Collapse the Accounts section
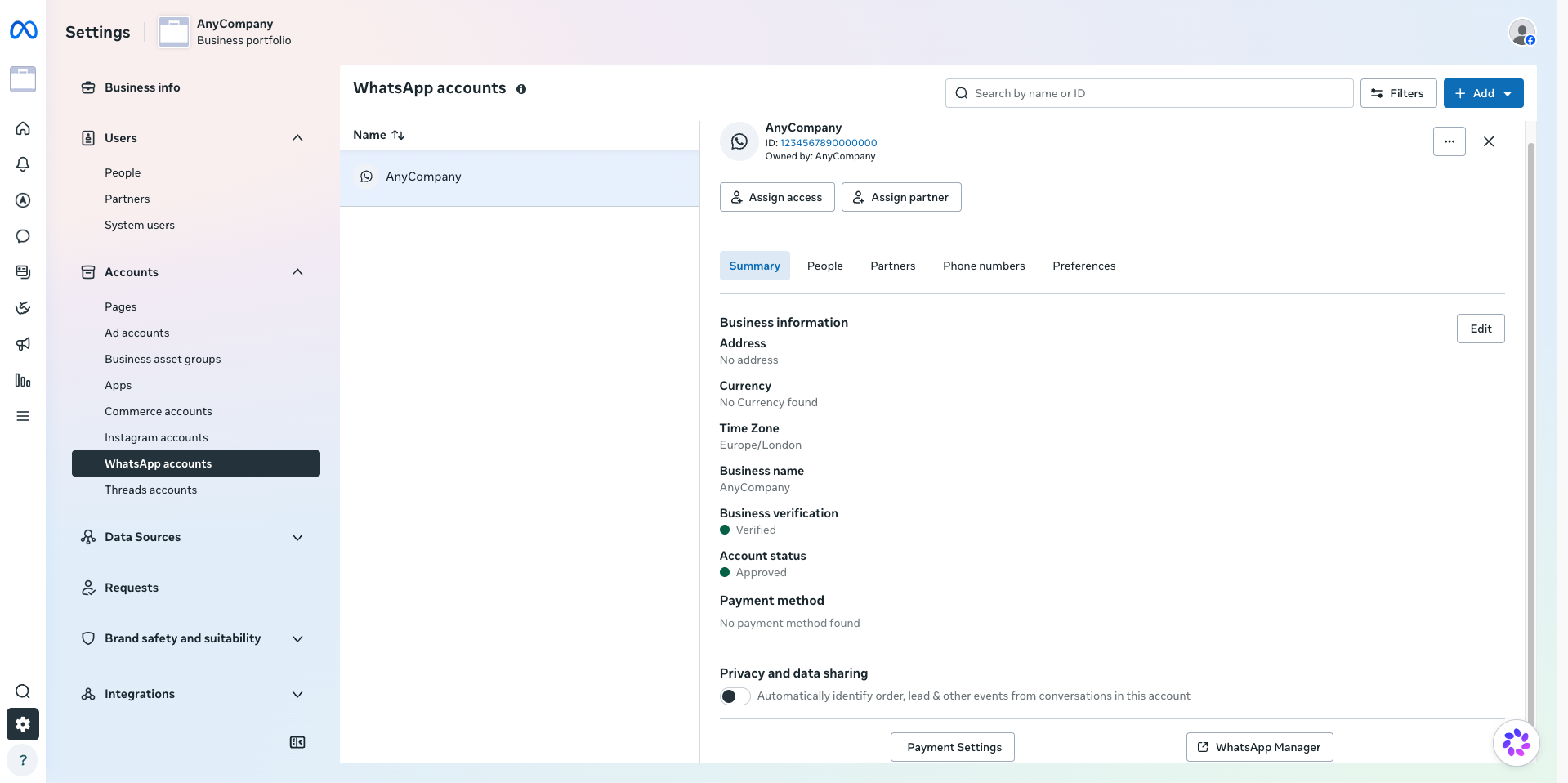The height and width of the screenshot is (783, 1568). tap(297, 272)
